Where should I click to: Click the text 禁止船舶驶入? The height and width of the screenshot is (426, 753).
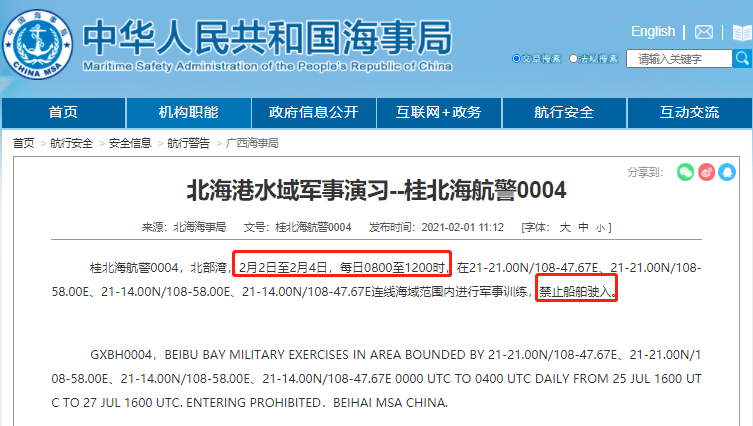click(574, 292)
